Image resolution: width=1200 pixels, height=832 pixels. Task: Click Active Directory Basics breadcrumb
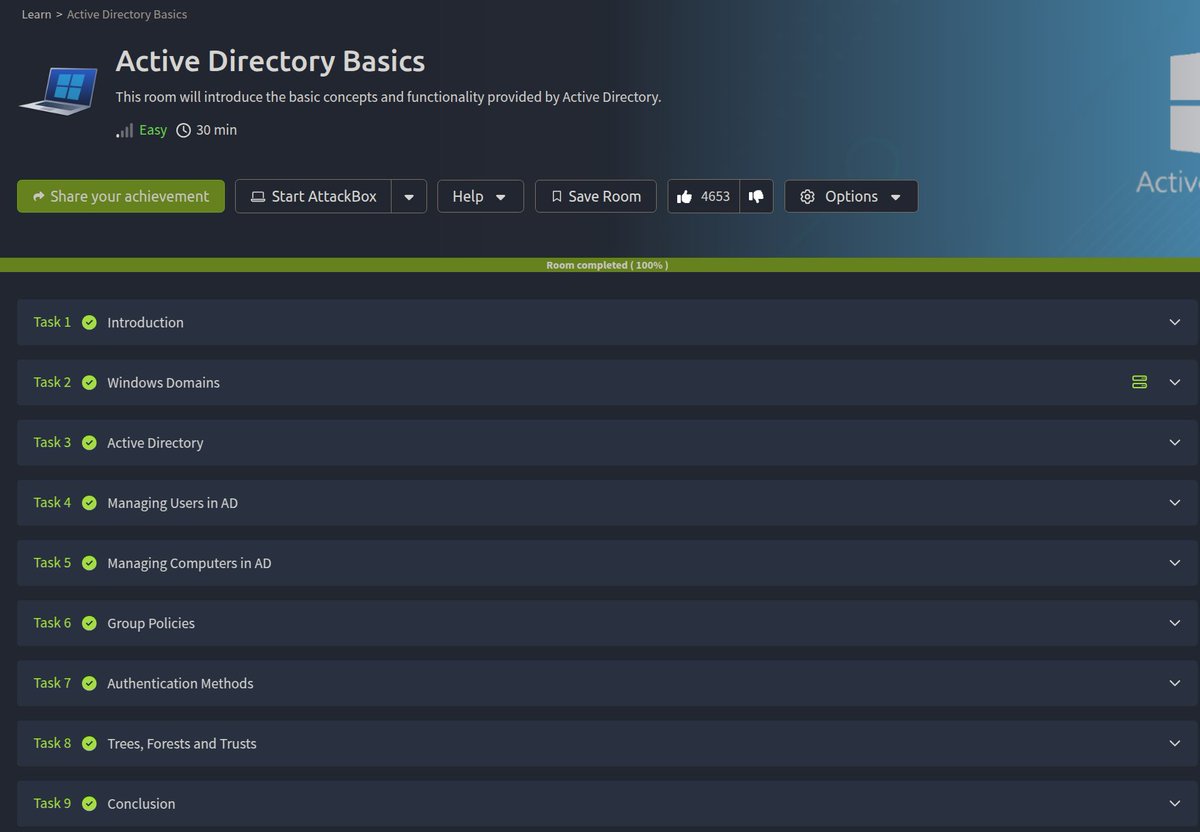(x=127, y=14)
